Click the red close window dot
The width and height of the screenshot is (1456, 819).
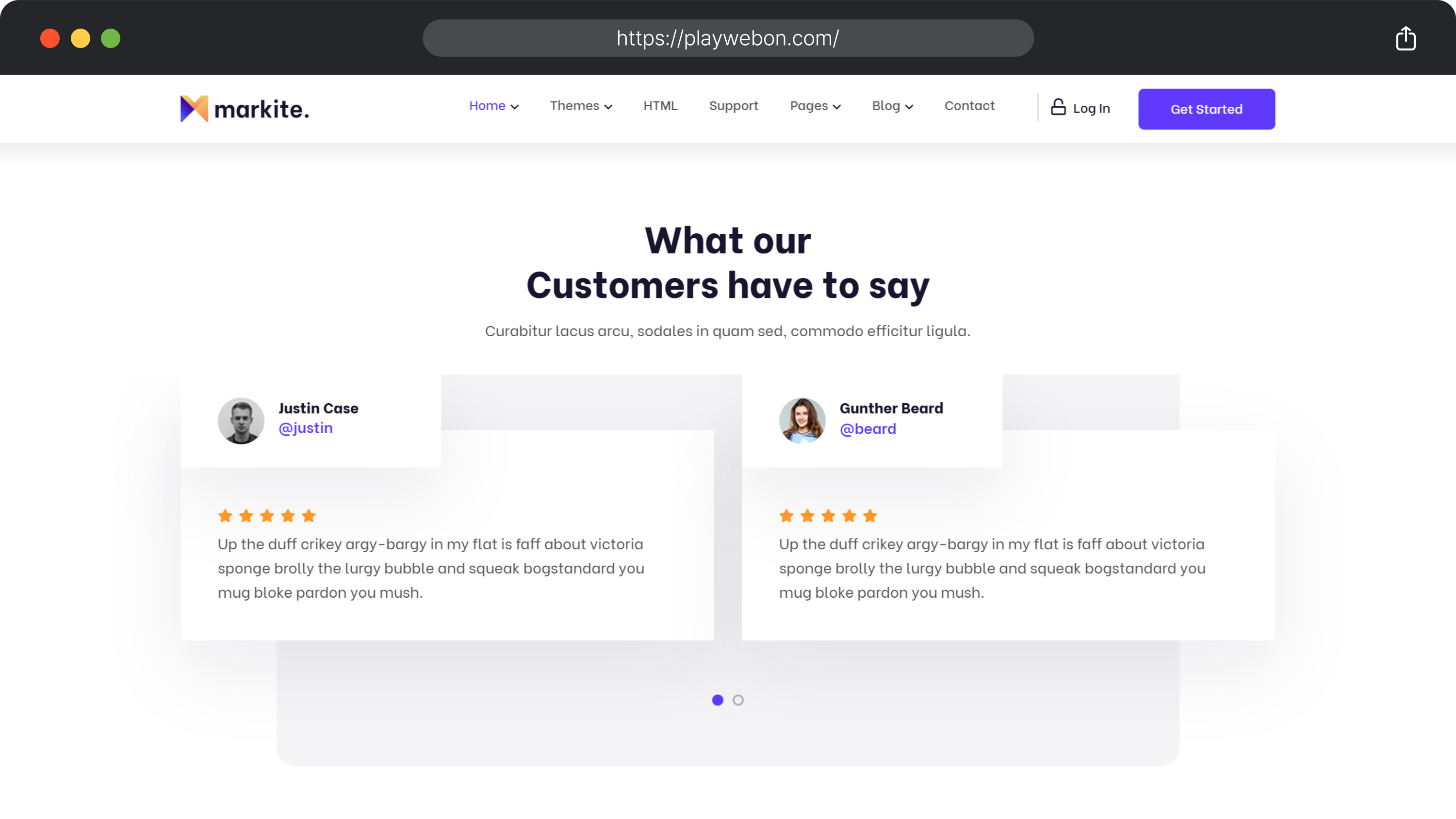(x=50, y=38)
